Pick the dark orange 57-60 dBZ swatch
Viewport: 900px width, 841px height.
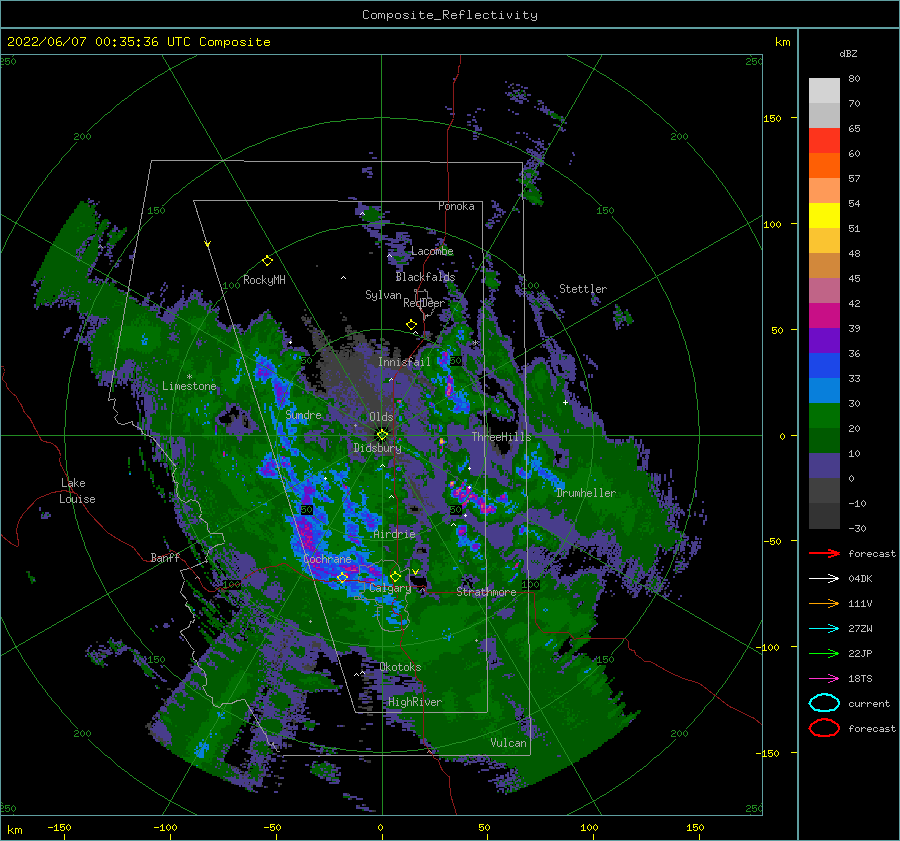[x=824, y=166]
